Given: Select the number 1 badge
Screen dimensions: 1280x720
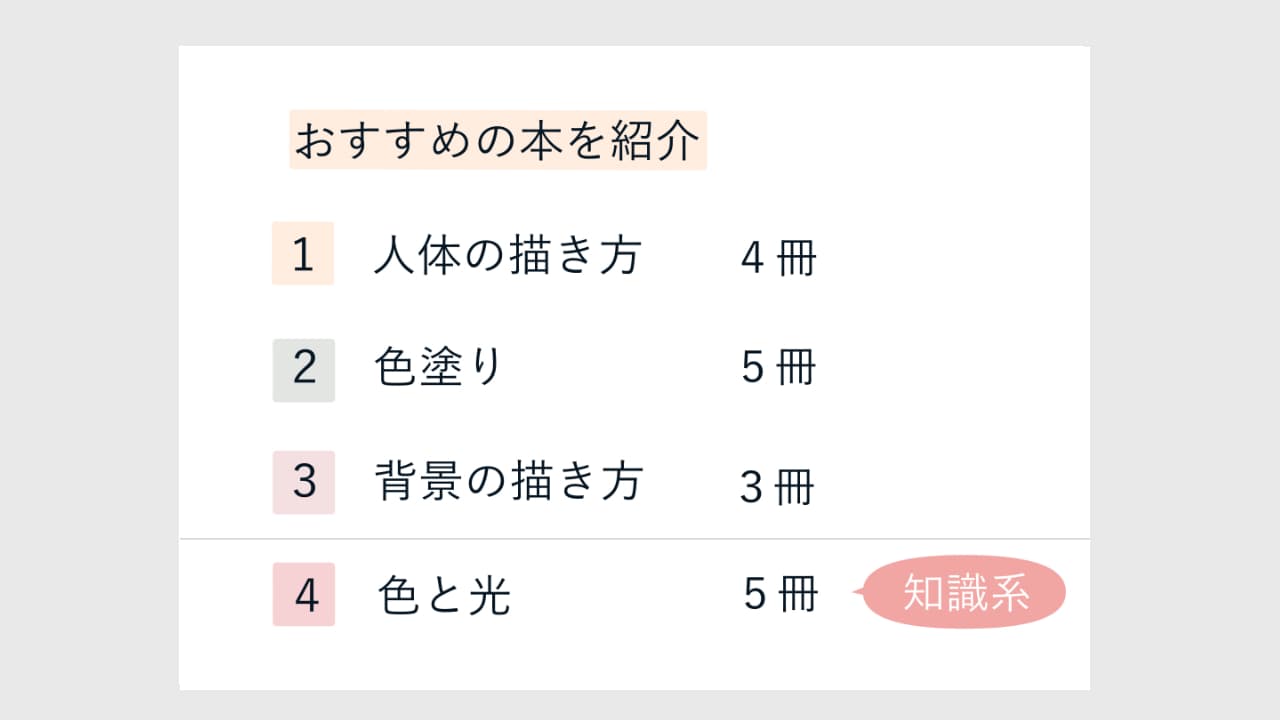Looking at the screenshot, I should point(303,254).
